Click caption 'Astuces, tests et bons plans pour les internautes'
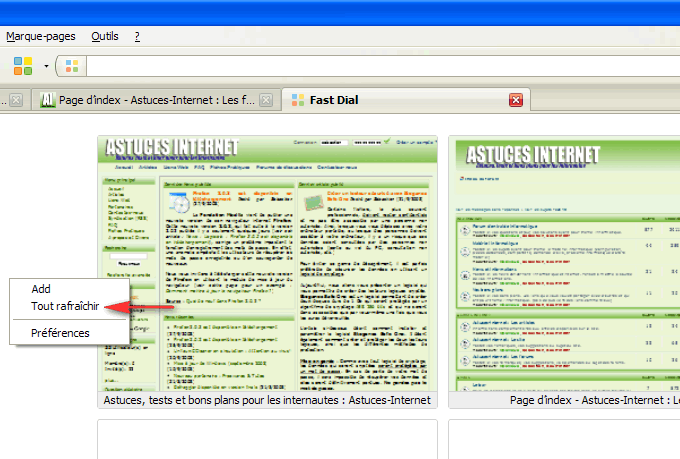This screenshot has height=459, width=680. [267, 400]
